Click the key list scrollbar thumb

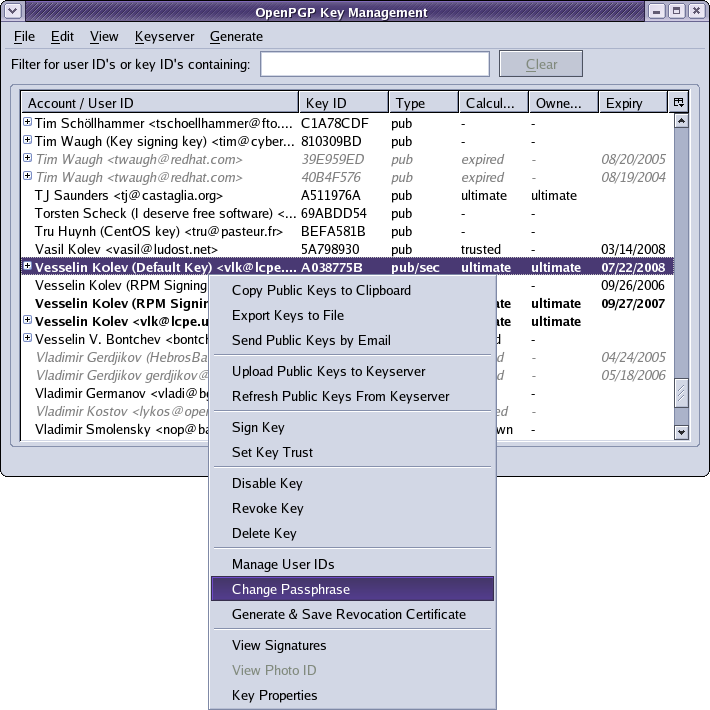tap(681, 393)
